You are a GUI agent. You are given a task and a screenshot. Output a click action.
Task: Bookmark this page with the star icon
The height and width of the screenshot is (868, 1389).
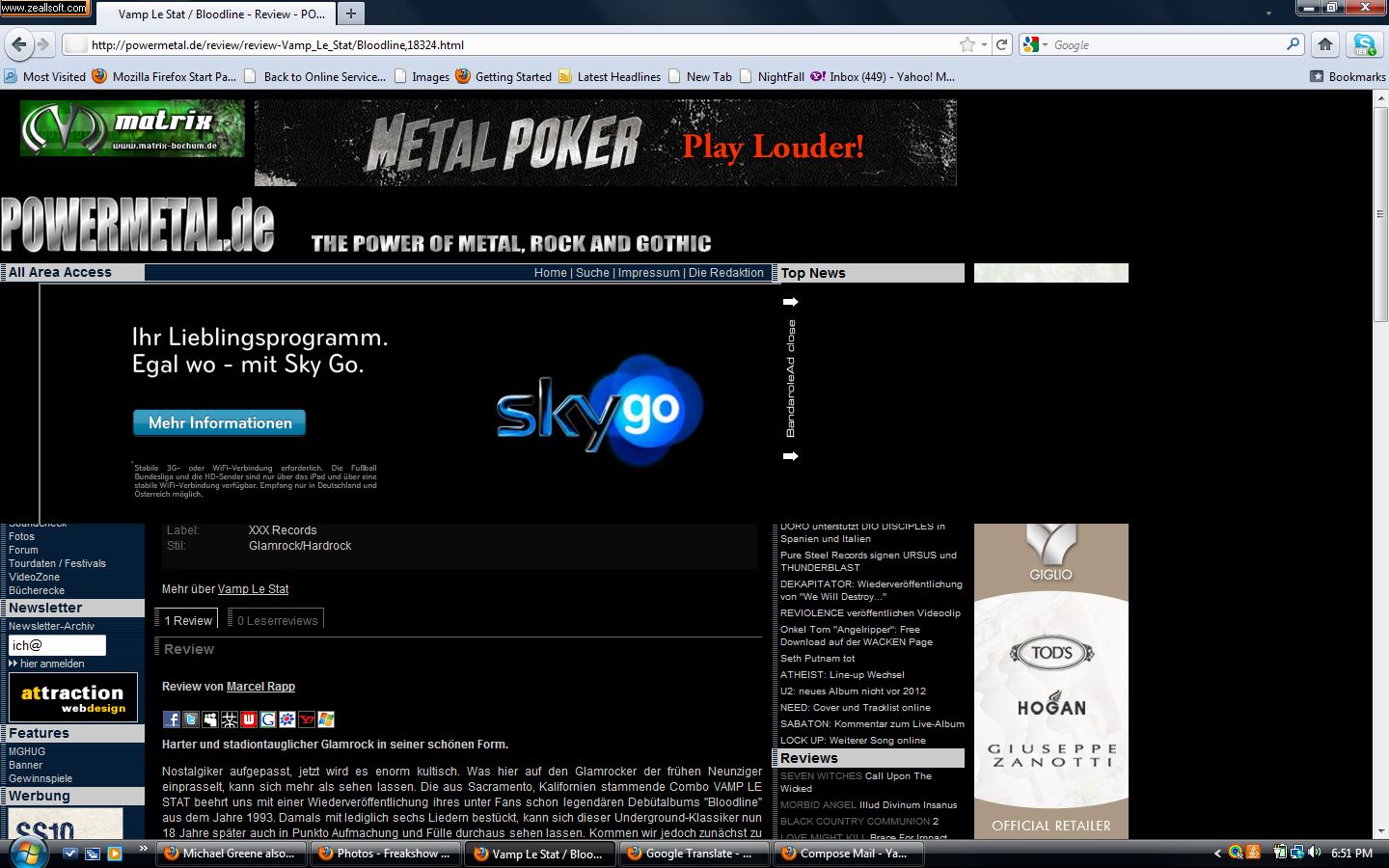(967, 44)
